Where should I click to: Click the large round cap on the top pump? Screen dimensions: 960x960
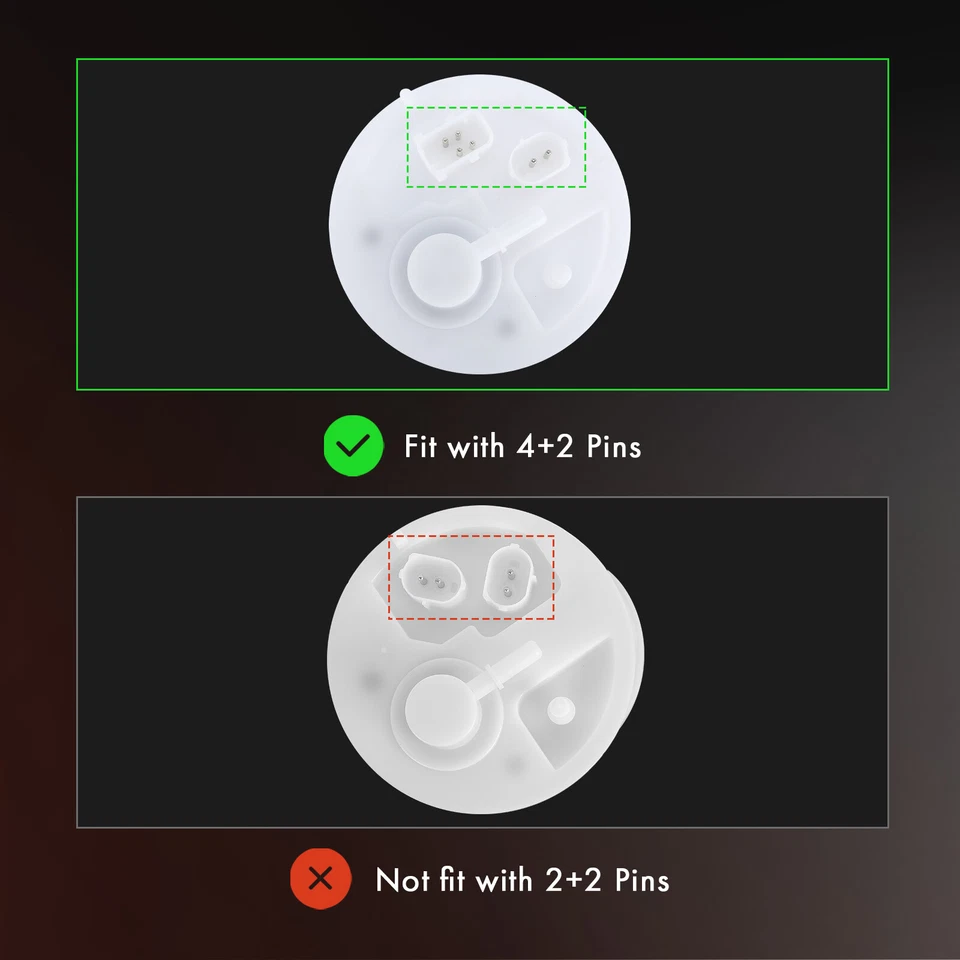pos(444,269)
